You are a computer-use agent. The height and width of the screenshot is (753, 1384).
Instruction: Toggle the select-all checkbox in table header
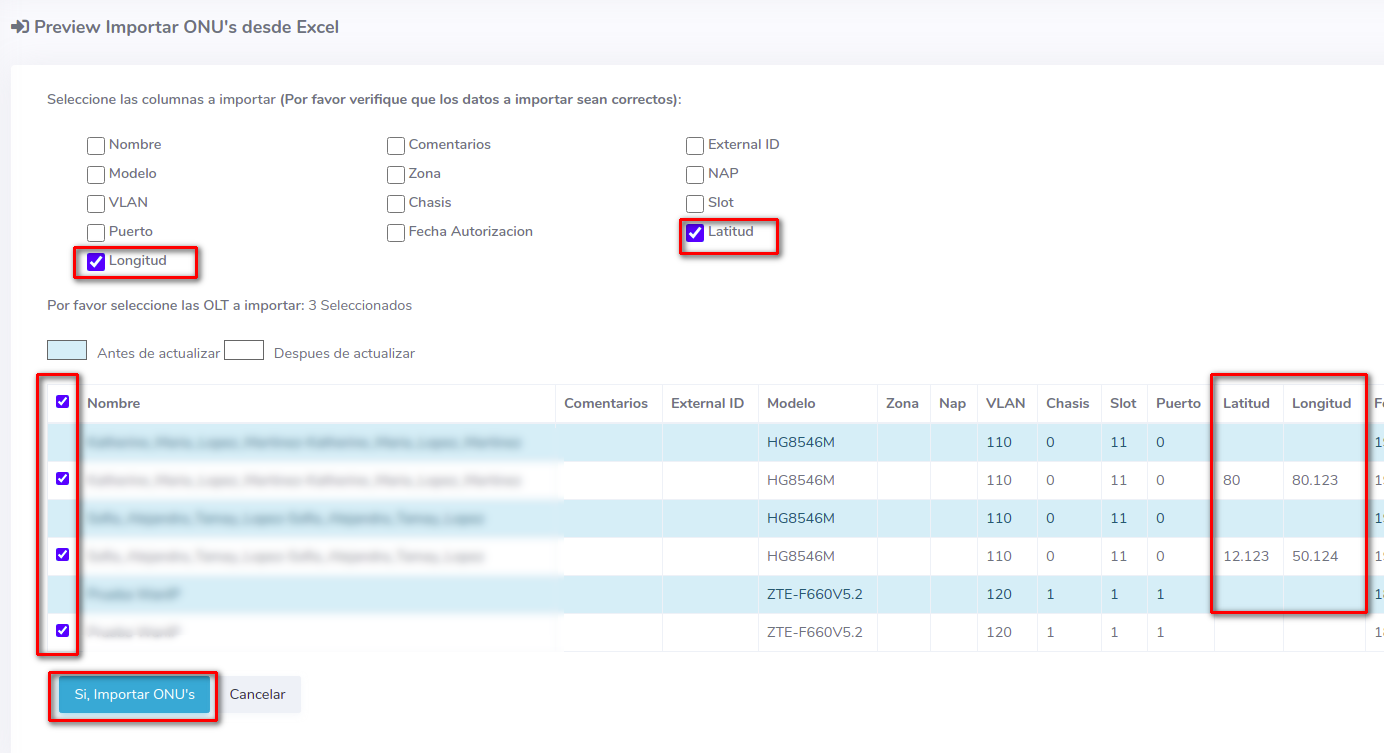[x=63, y=402]
